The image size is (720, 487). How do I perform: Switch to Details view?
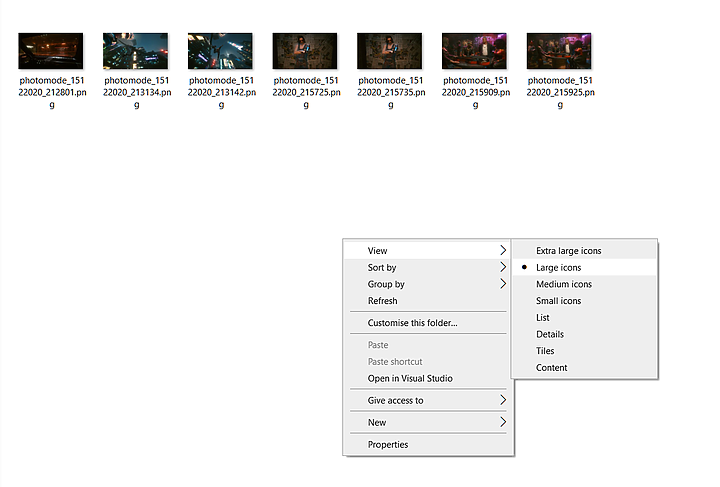coord(585,334)
